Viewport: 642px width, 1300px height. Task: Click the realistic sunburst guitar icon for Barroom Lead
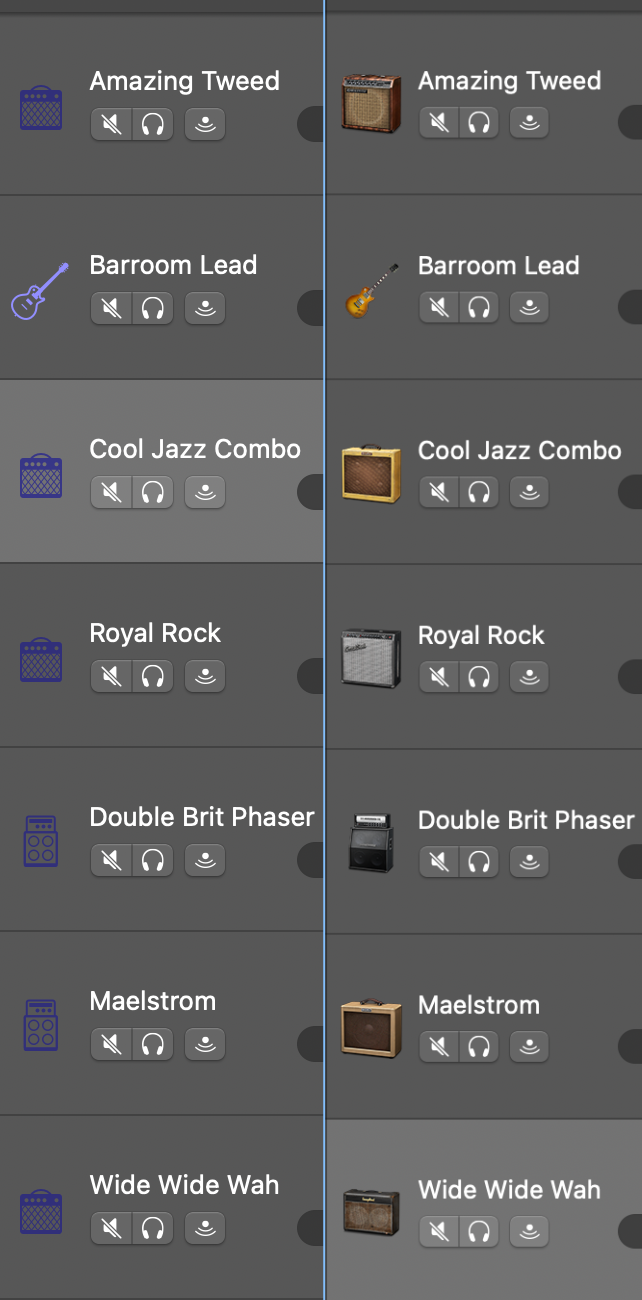click(371, 291)
